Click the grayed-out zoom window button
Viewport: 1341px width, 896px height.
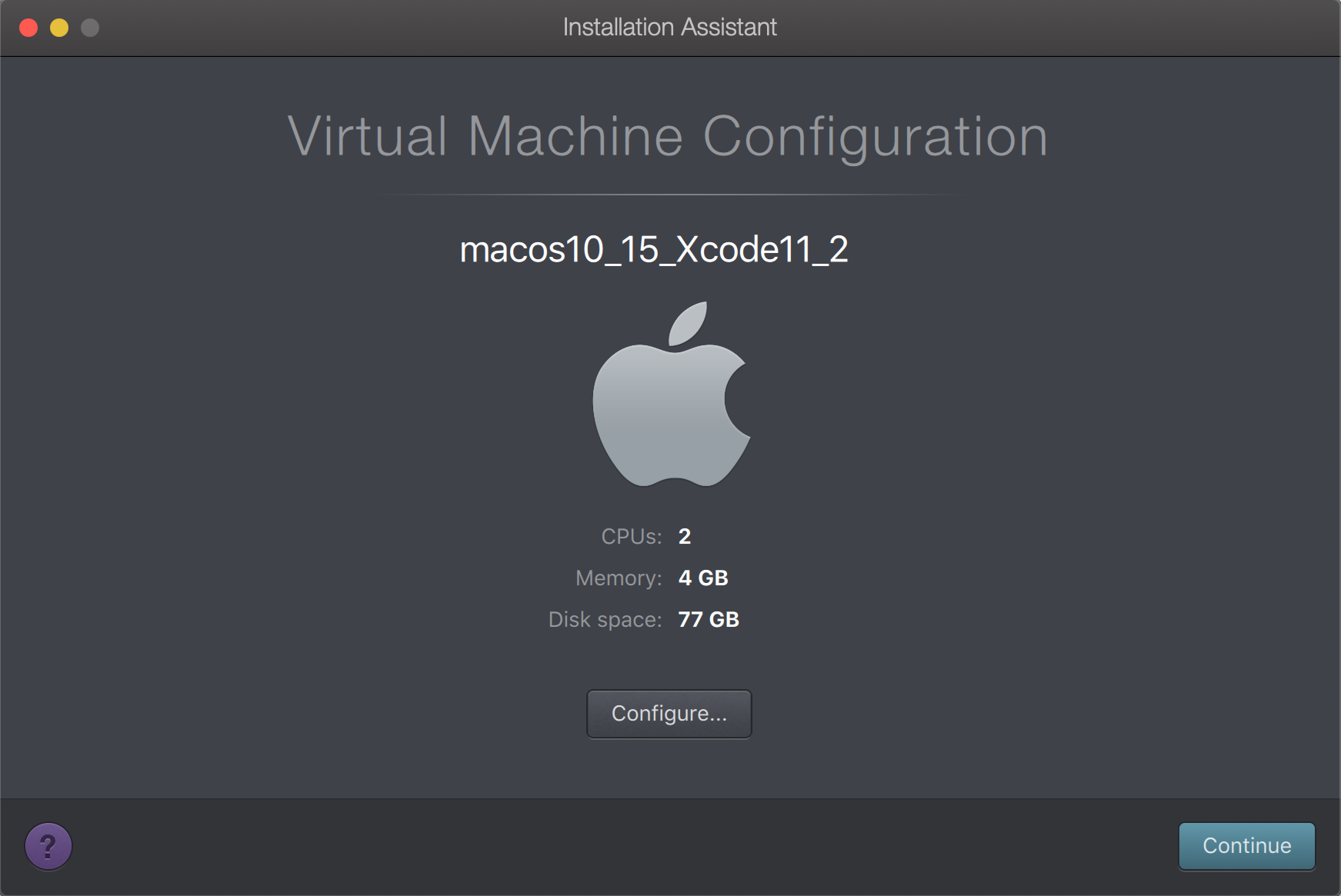point(90,28)
